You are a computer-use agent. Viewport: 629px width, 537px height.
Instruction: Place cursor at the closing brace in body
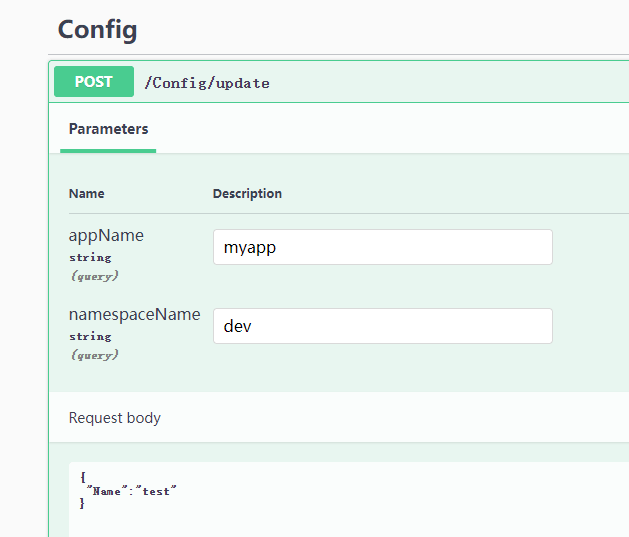click(83, 503)
